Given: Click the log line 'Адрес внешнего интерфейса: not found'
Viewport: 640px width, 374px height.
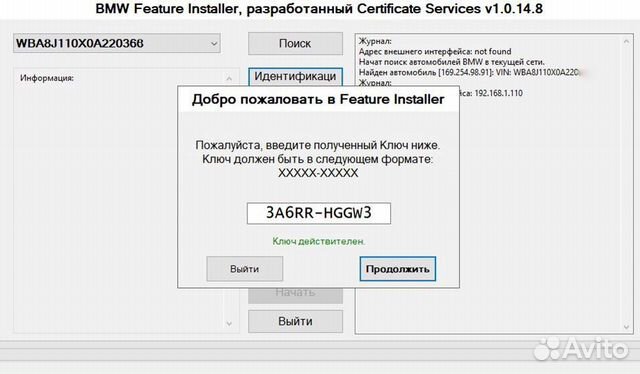Looking at the screenshot, I should pos(435,51).
